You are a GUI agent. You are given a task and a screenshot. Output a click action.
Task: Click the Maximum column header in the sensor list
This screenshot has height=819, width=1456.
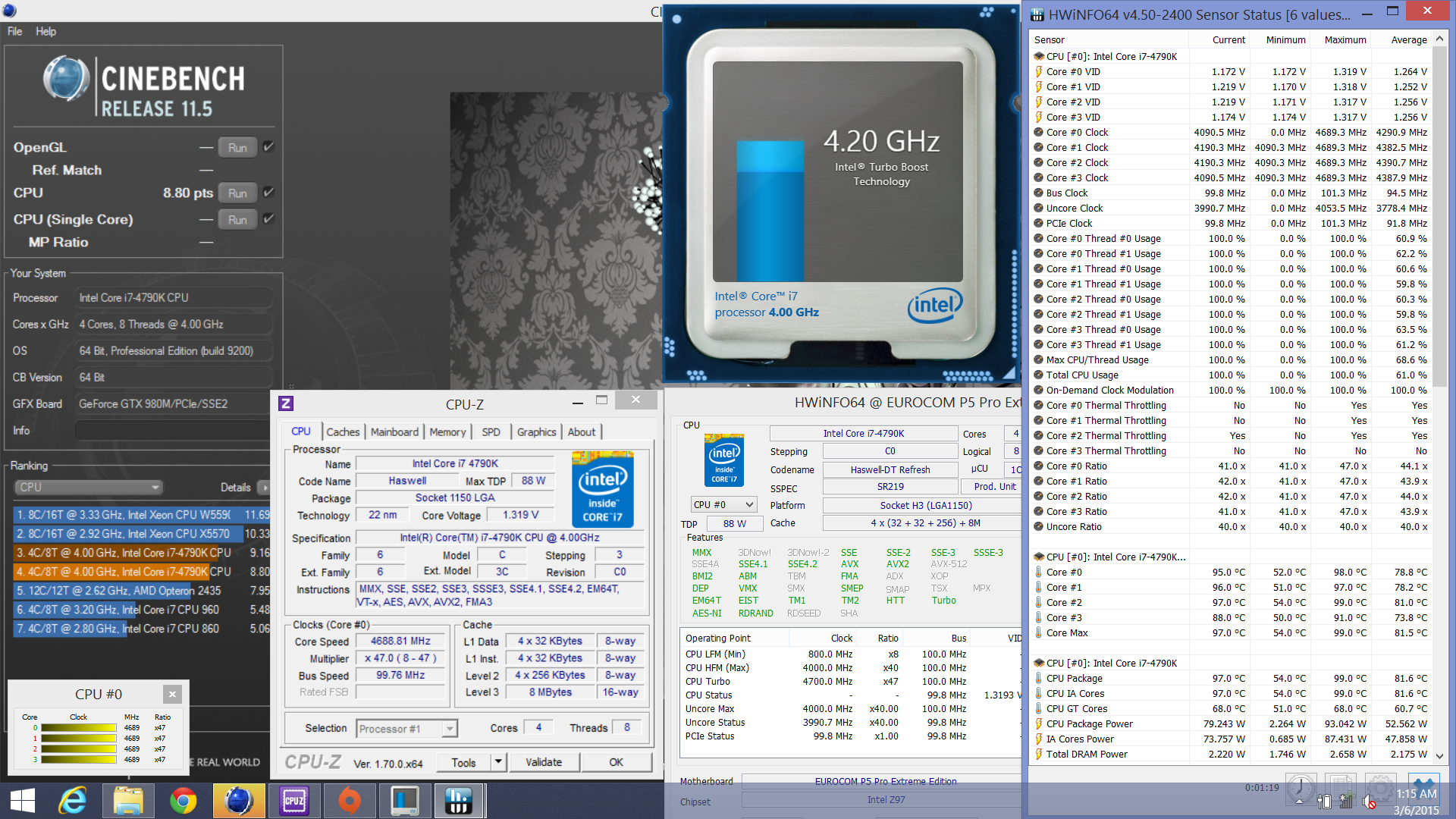(x=1345, y=40)
